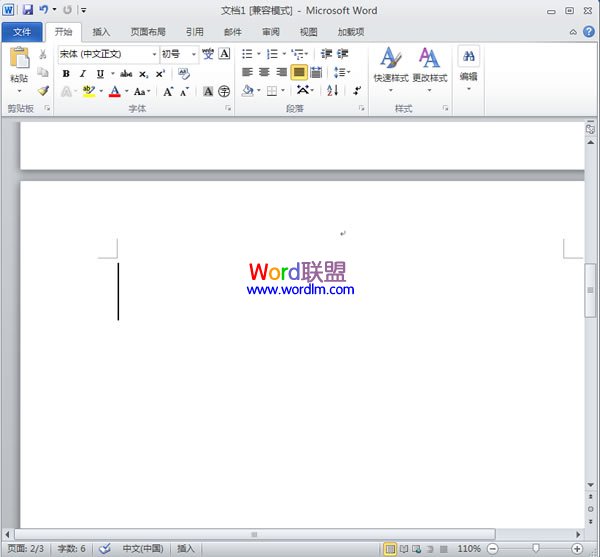
Task: Apply red font color
Action: pos(114,91)
